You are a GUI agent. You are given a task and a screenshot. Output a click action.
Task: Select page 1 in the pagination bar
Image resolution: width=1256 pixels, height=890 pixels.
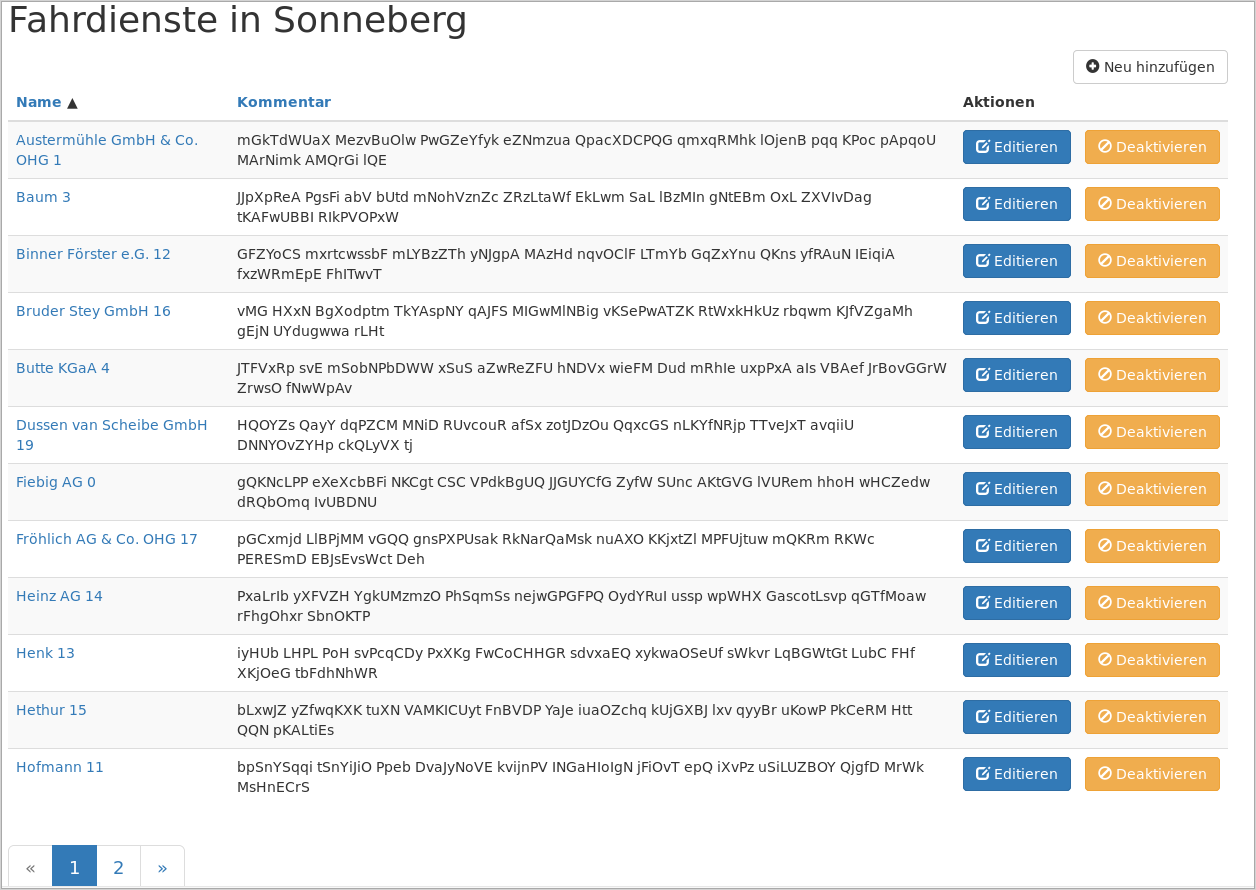click(x=74, y=866)
